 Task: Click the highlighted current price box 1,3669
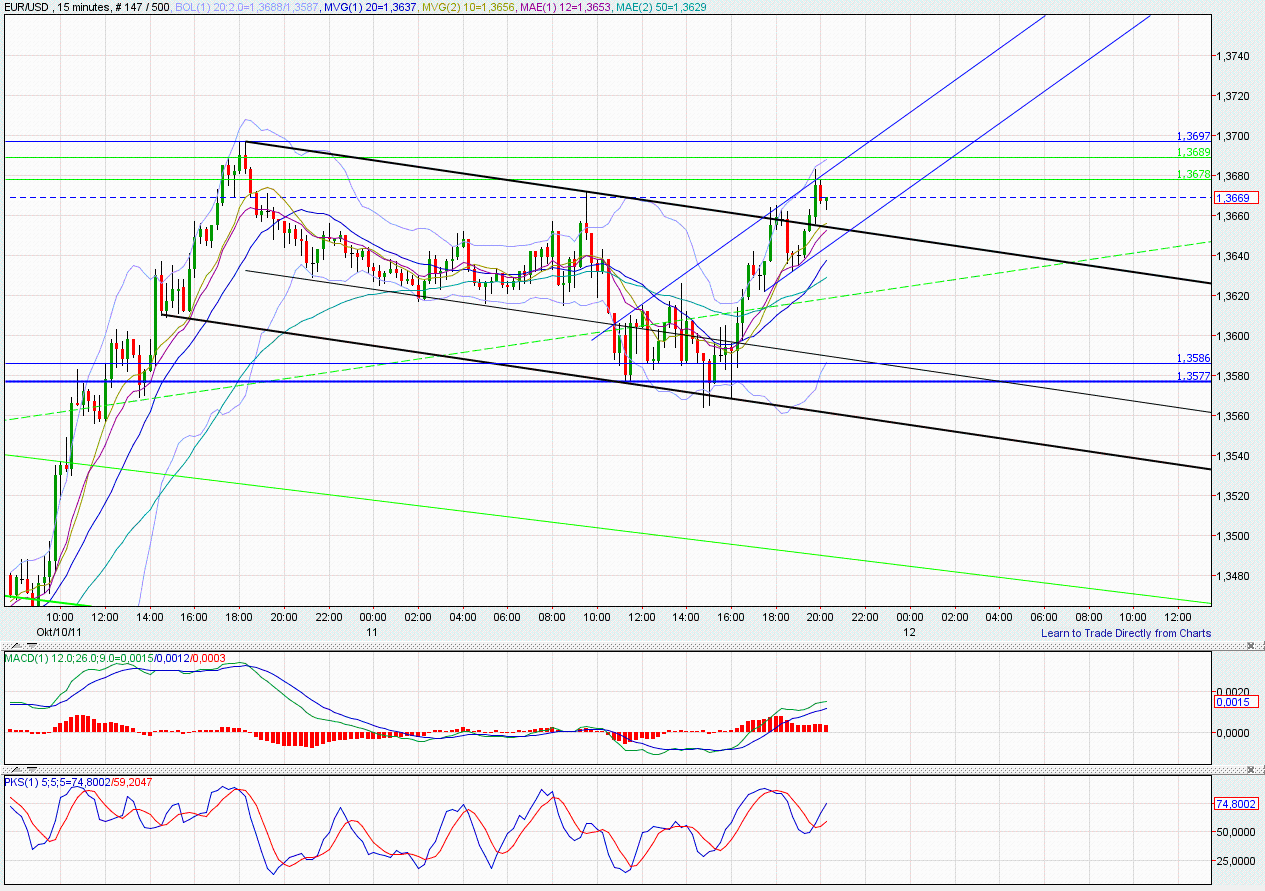(1237, 197)
